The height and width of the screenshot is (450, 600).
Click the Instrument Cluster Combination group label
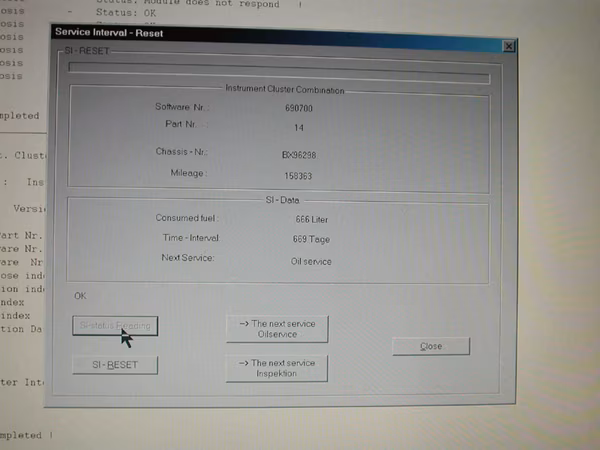point(285,90)
